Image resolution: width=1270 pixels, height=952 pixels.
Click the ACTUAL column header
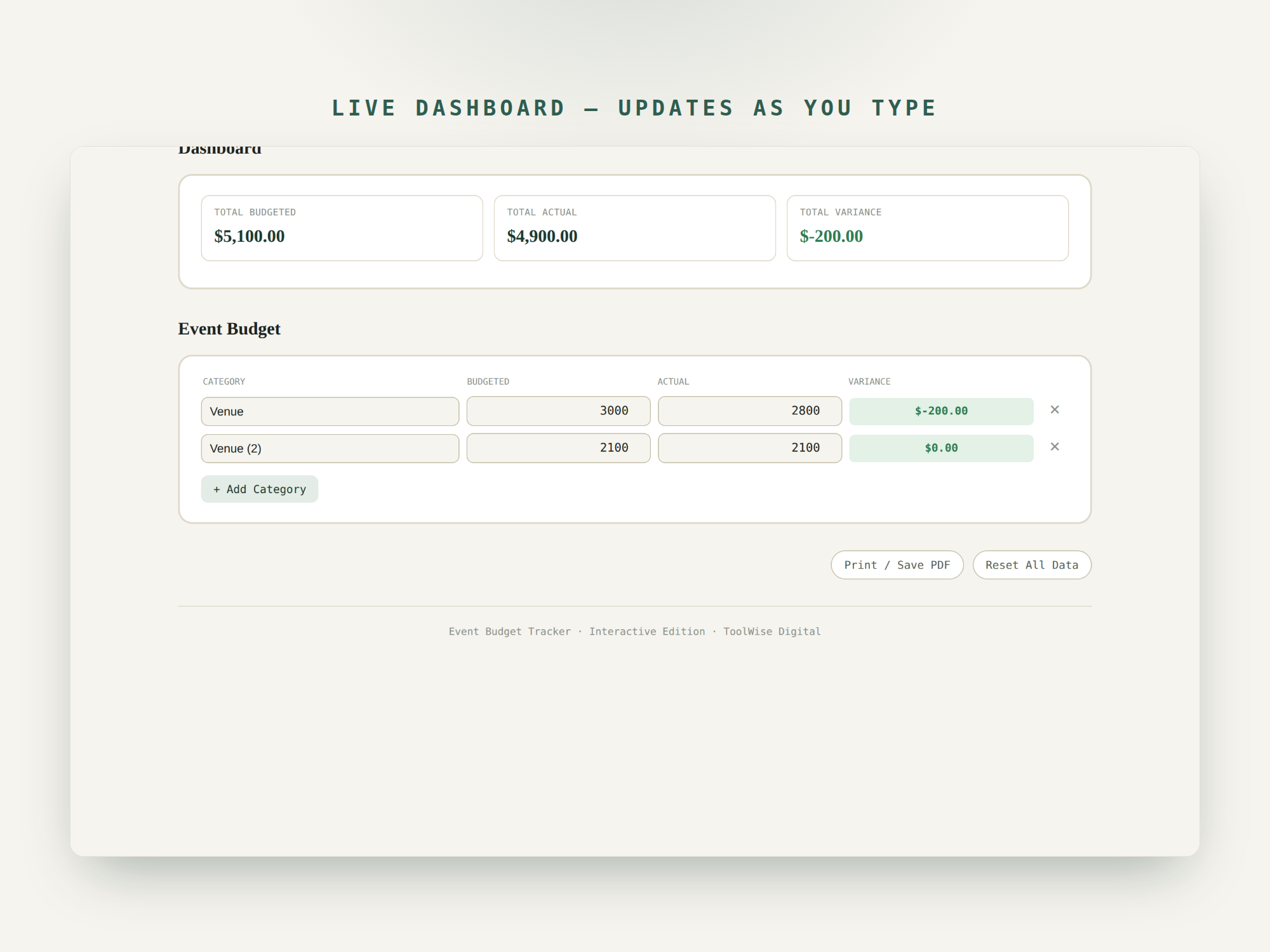[x=673, y=381]
